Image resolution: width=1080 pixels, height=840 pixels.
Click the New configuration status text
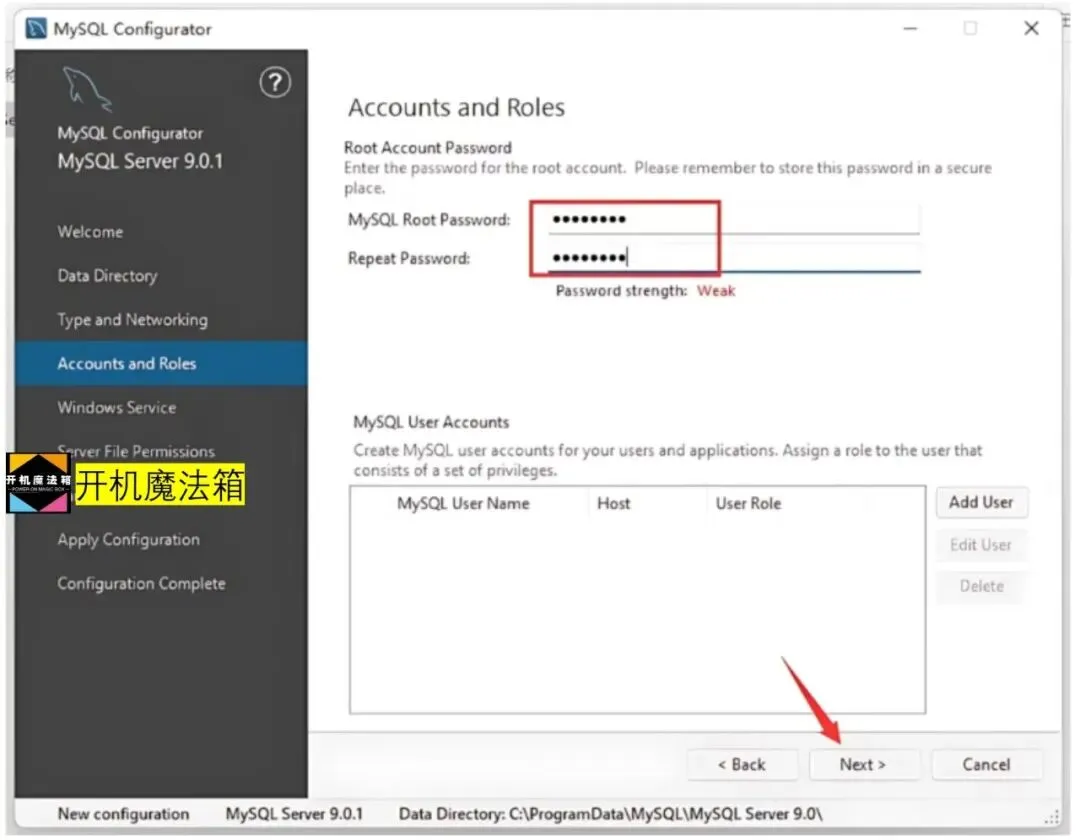(x=123, y=815)
